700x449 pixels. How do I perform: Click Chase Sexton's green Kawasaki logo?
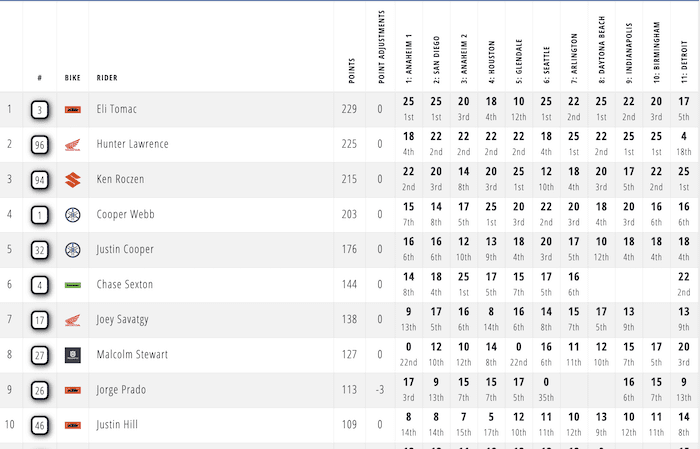(72, 285)
